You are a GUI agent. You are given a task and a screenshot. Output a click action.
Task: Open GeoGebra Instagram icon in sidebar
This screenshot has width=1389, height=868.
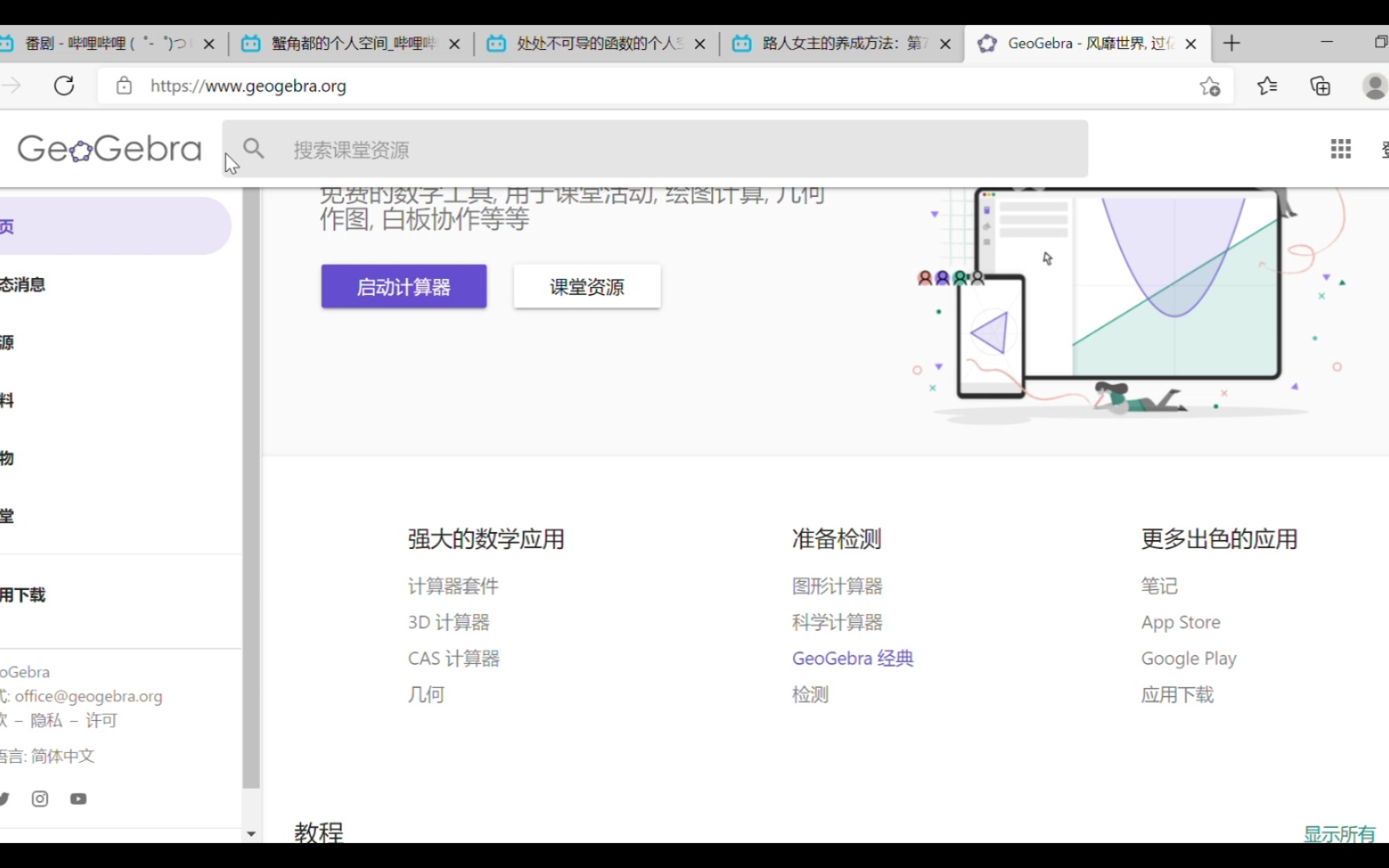coord(40,798)
